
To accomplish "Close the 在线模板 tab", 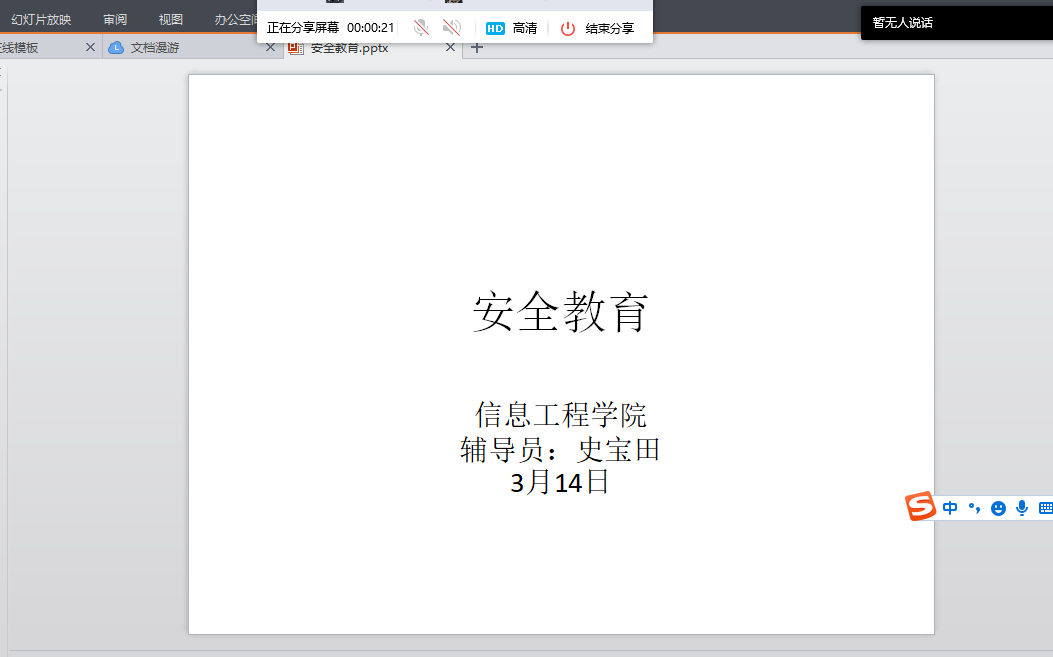I will coord(90,47).
